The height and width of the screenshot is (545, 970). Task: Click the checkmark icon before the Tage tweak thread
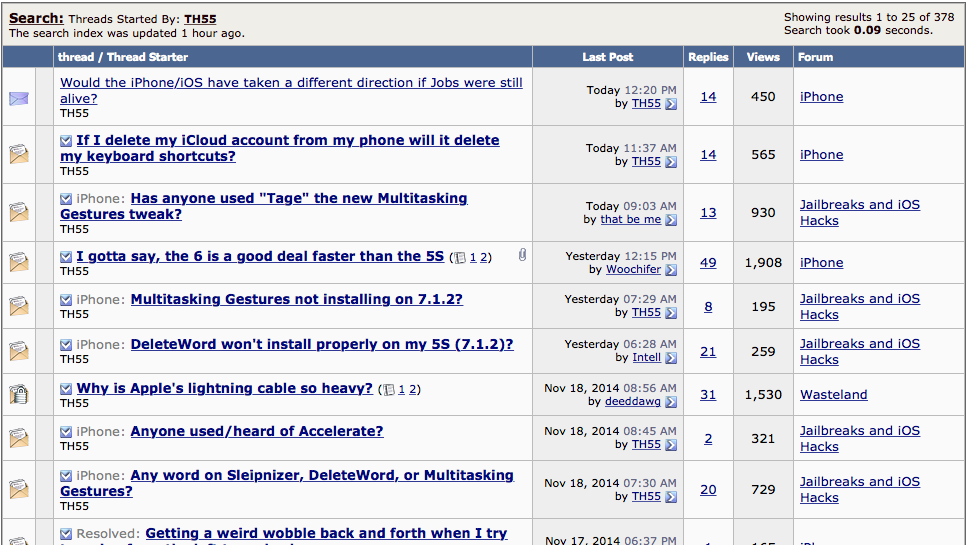click(66, 199)
